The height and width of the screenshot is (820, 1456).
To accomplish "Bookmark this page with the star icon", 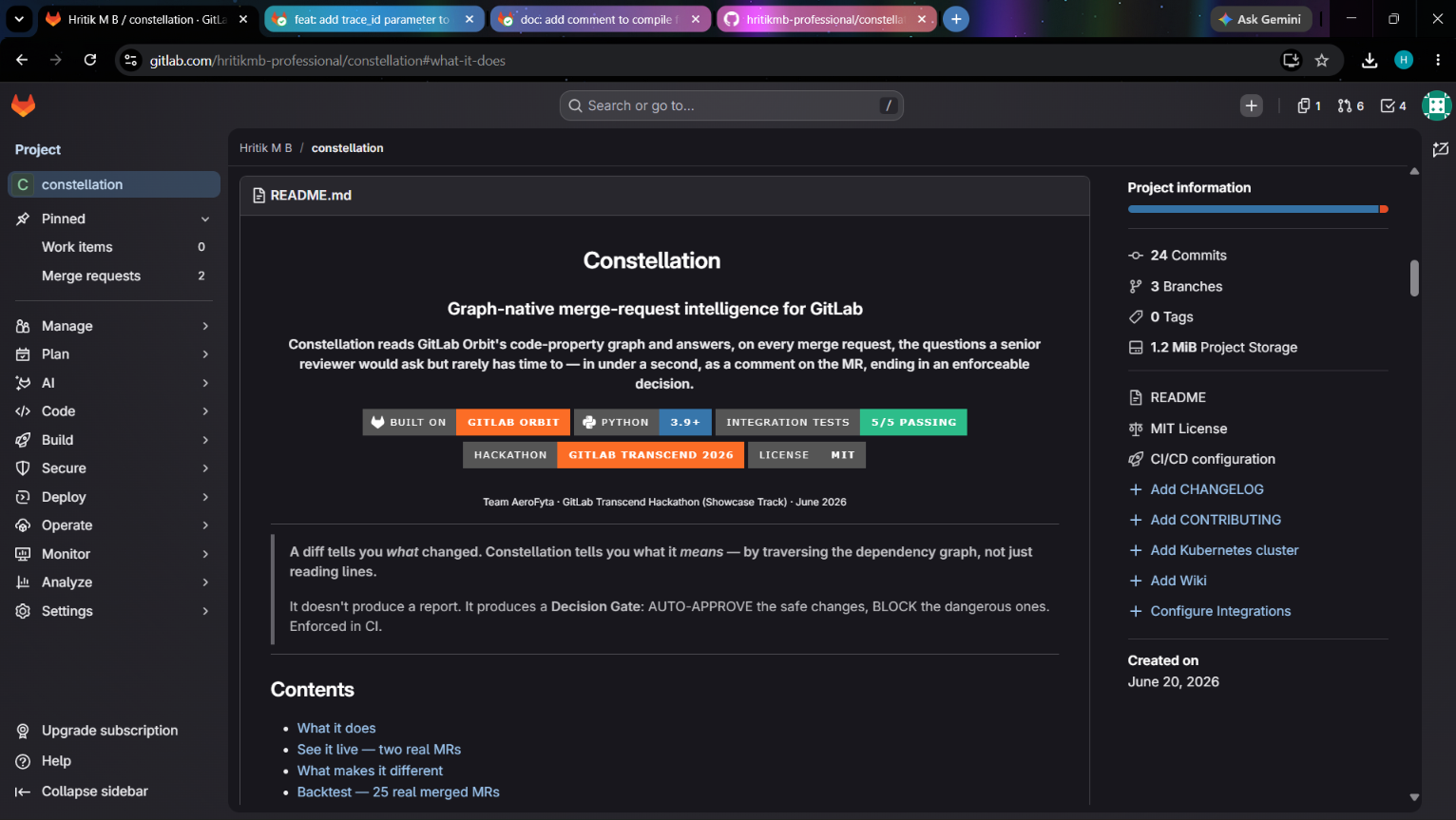I will [1322, 60].
